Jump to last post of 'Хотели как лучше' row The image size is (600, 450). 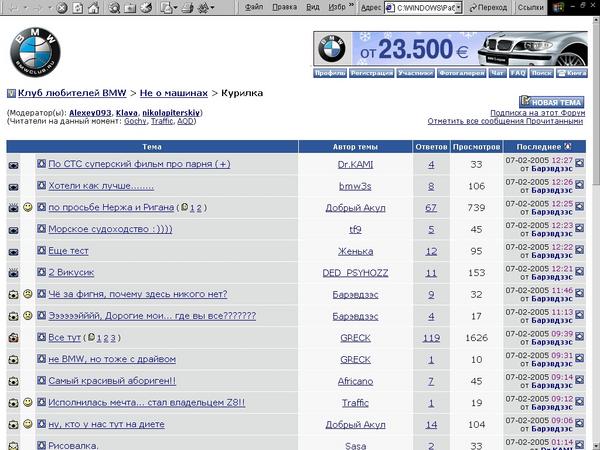(x=579, y=185)
